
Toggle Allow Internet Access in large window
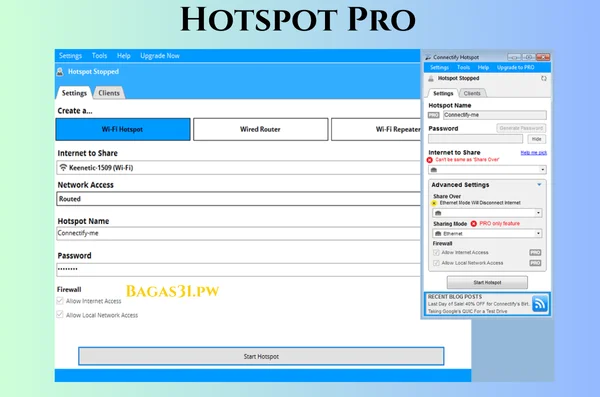point(60,301)
